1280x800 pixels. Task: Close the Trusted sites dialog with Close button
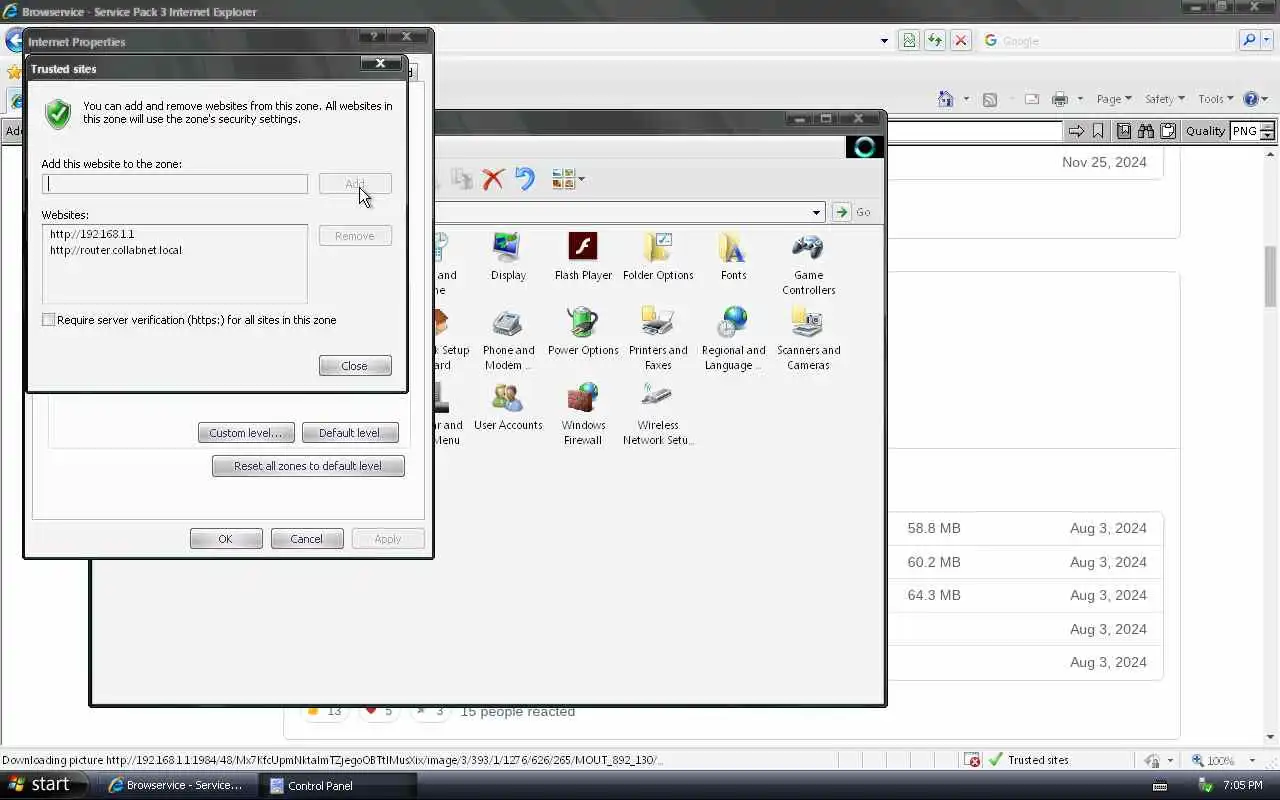pos(355,366)
